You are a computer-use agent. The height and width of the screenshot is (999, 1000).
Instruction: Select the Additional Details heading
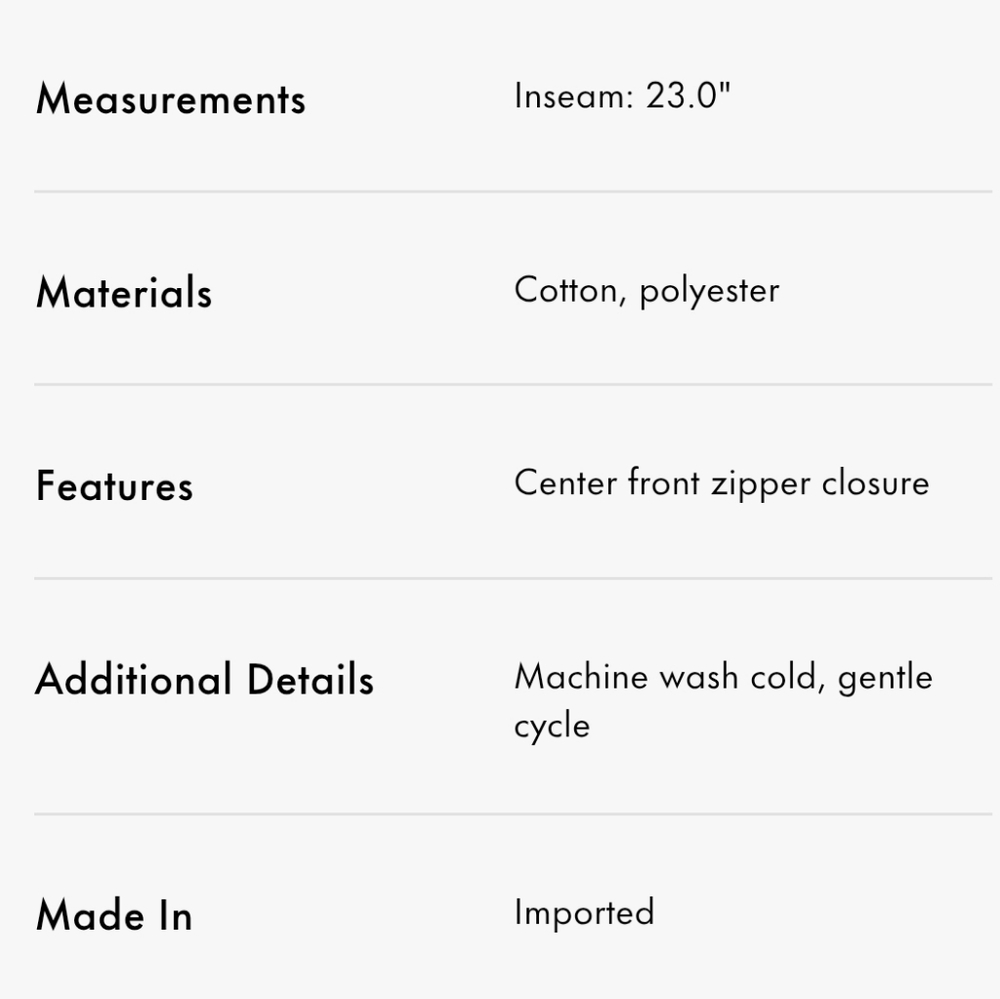click(204, 679)
